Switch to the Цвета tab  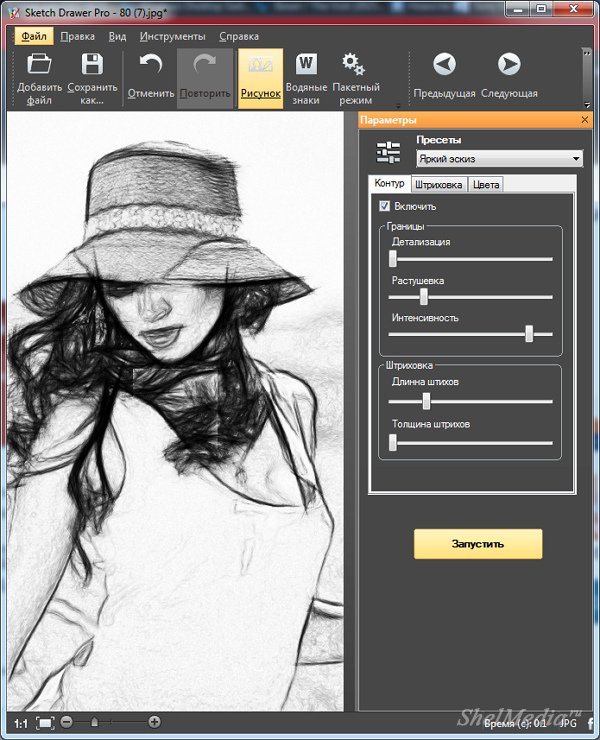486,184
